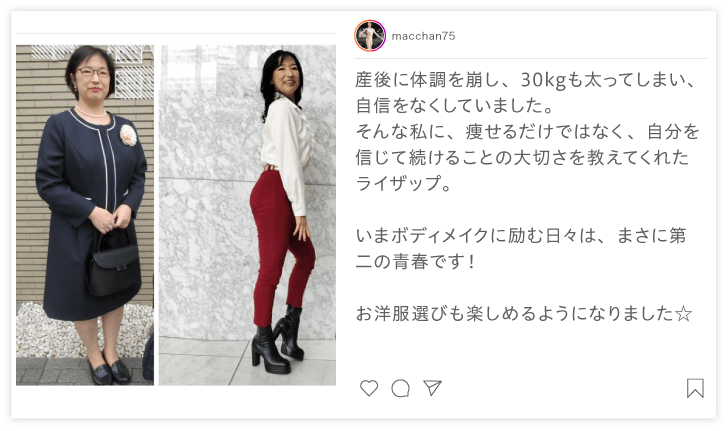Viewport: 728px width, 431px height.
Task: Click the white blouse in the after photo
Action: (x=286, y=149)
